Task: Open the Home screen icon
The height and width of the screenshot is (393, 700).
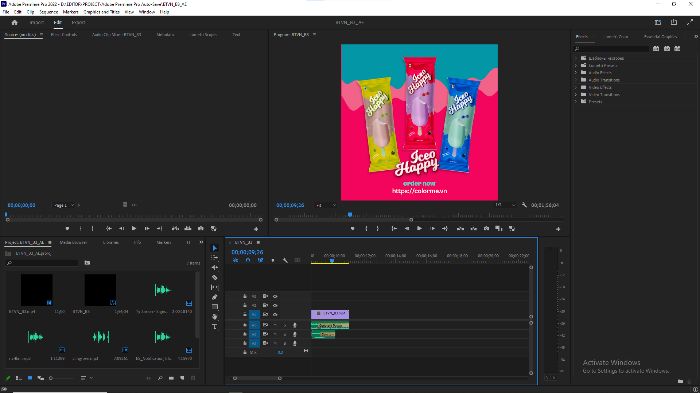Action: click(x=14, y=22)
